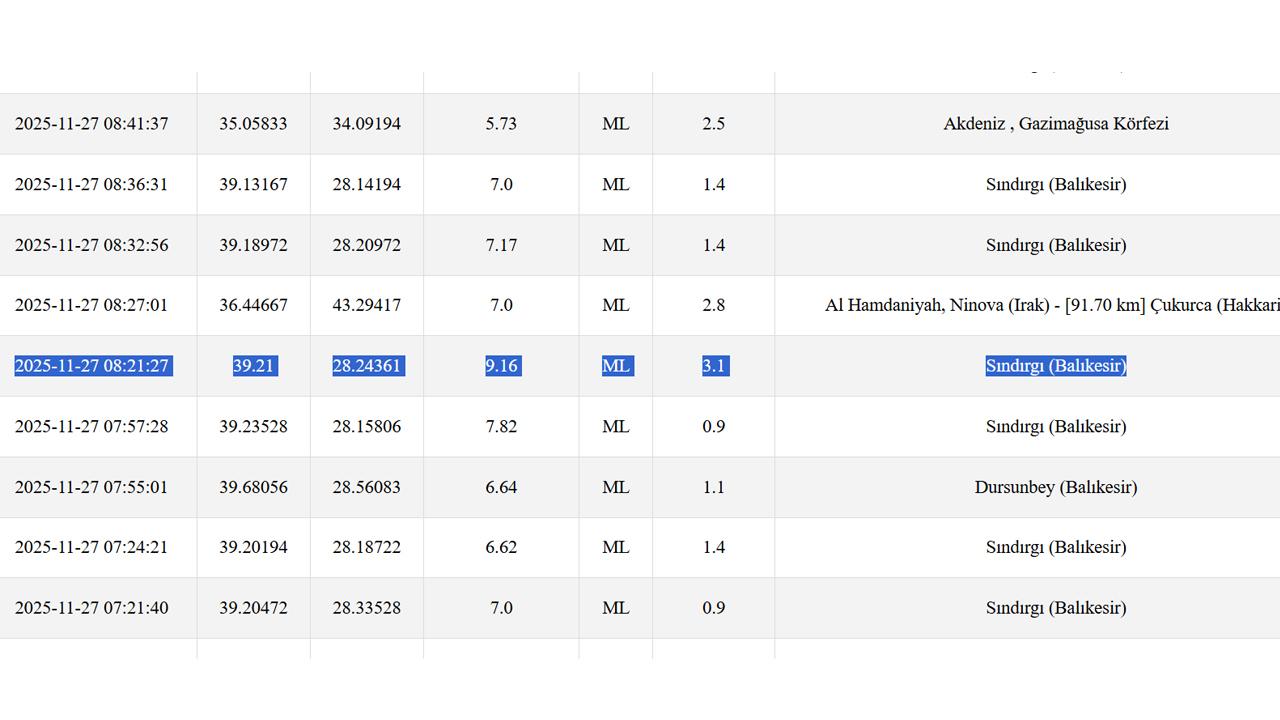Screen dimensions: 1280x720
Task: Click the highlighted 08:21:27 timestamp
Action: pos(91,366)
